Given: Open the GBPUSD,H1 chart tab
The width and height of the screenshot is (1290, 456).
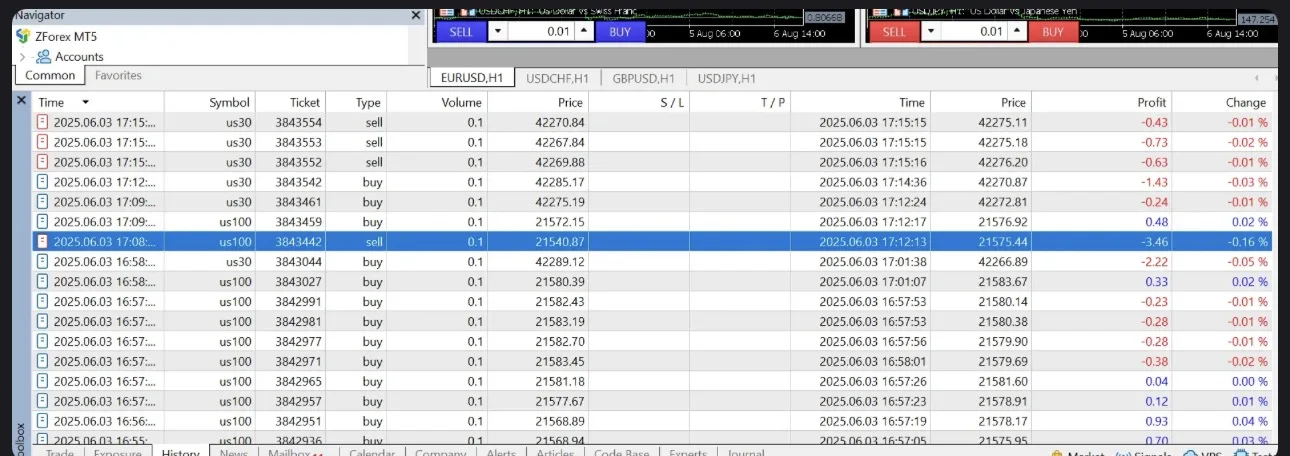Looking at the screenshot, I should [643, 78].
